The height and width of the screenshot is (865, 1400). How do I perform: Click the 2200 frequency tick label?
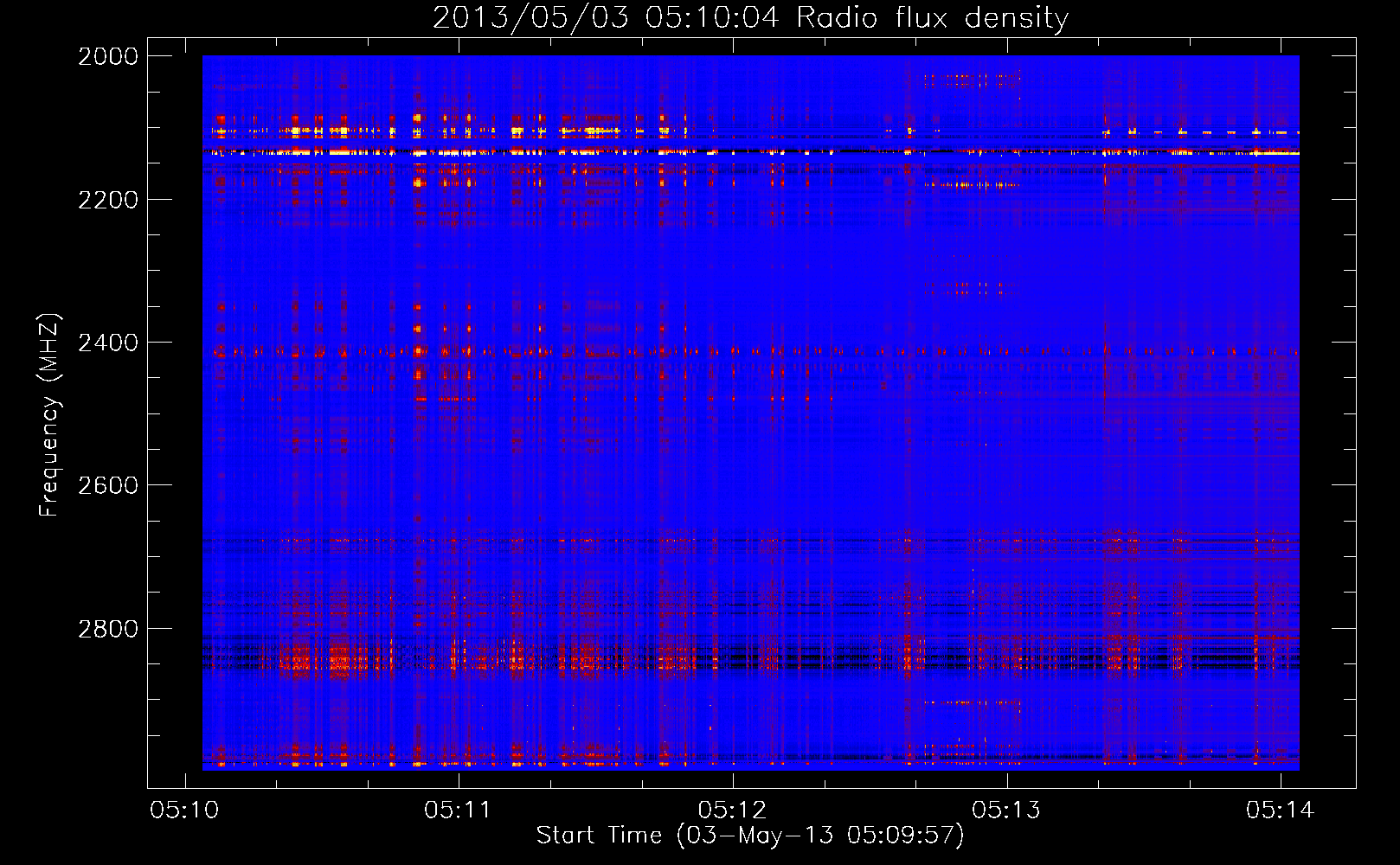coord(108,200)
